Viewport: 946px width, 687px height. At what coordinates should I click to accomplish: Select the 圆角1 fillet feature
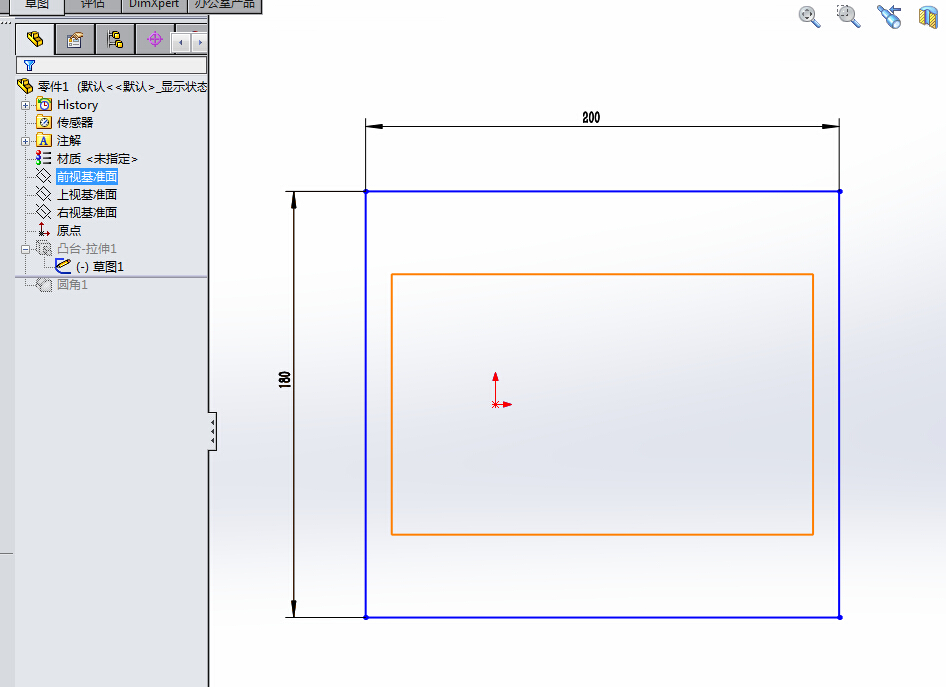[x=72, y=285]
